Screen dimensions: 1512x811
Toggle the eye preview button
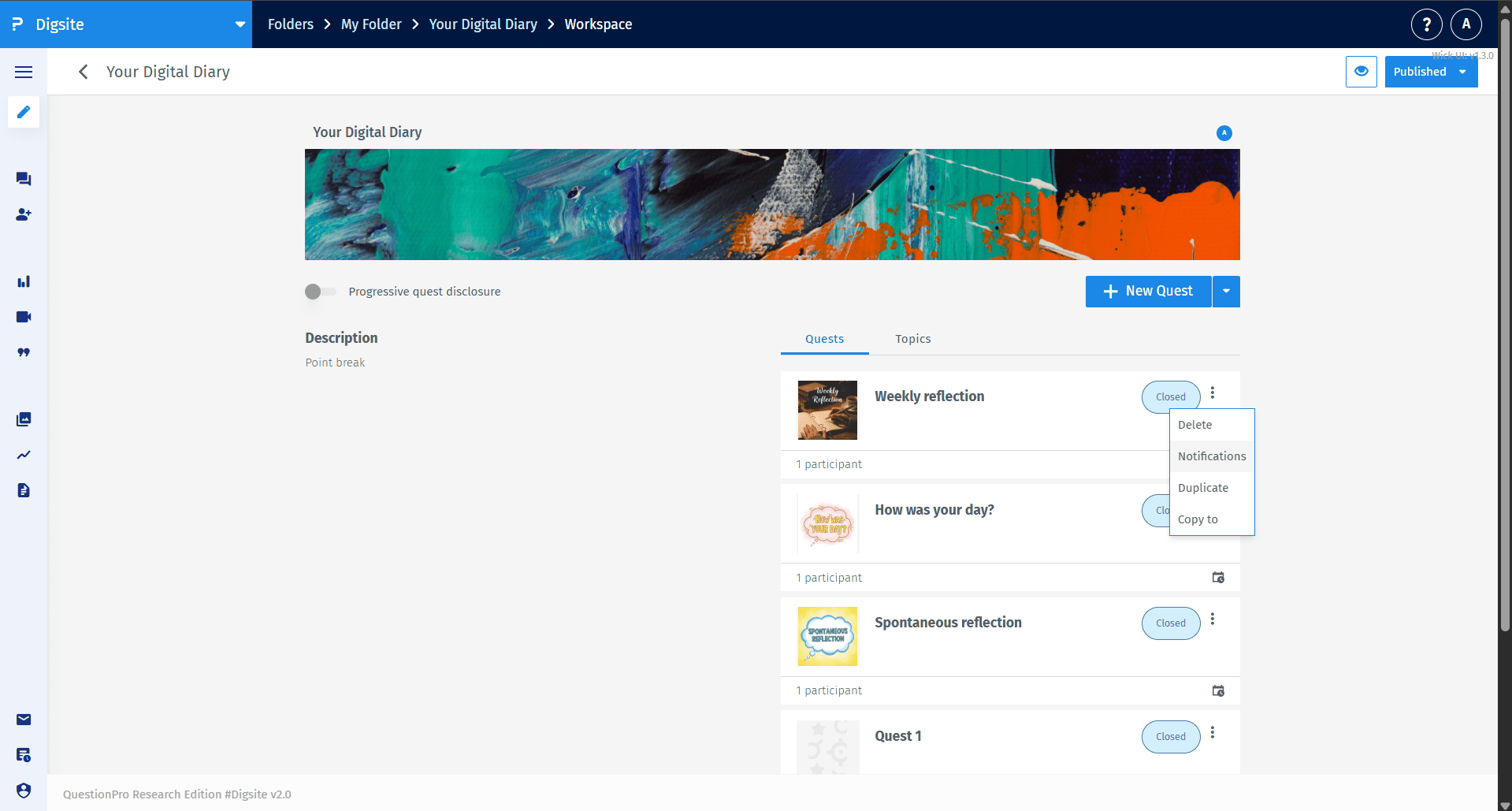pos(1361,72)
